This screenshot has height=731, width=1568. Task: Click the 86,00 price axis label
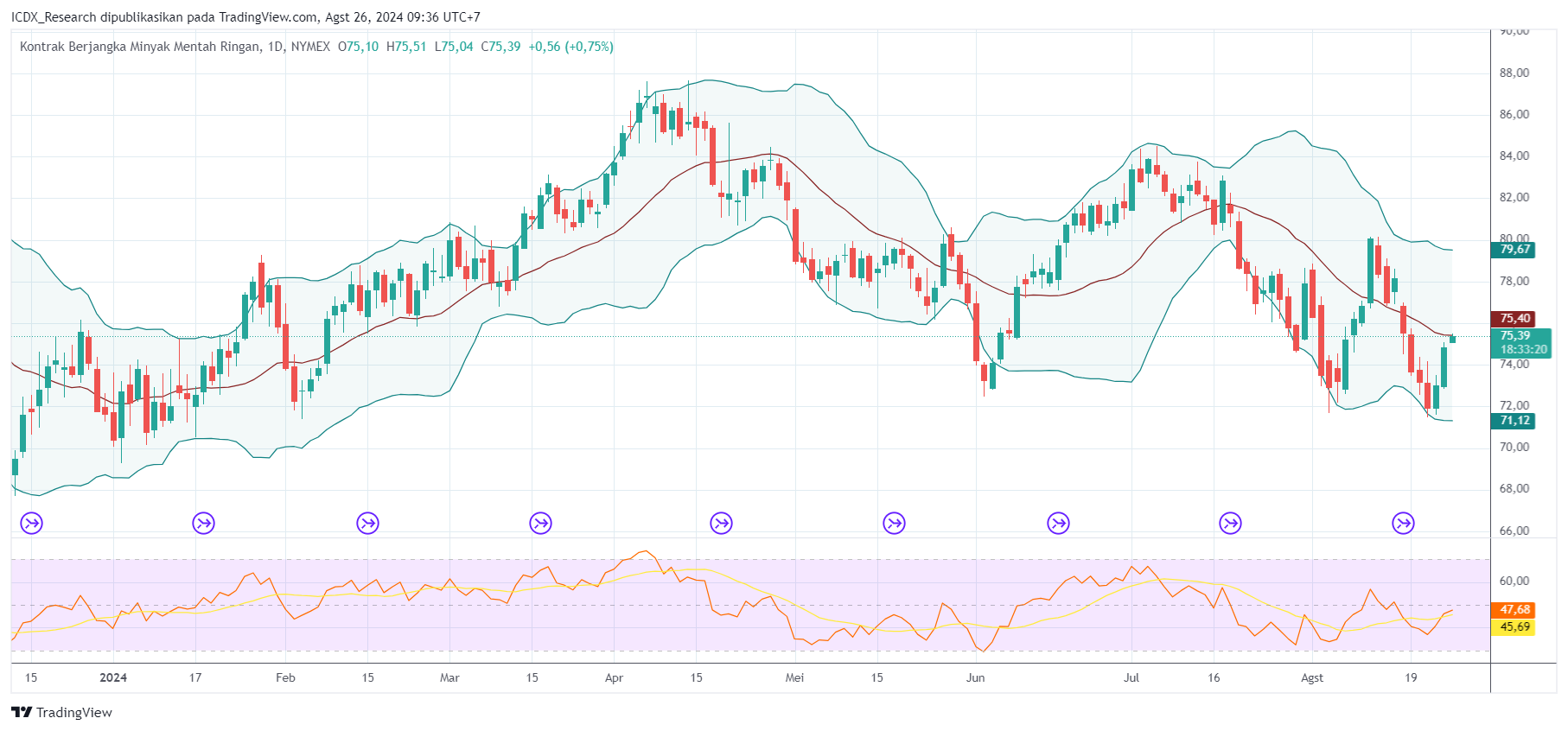(1514, 114)
